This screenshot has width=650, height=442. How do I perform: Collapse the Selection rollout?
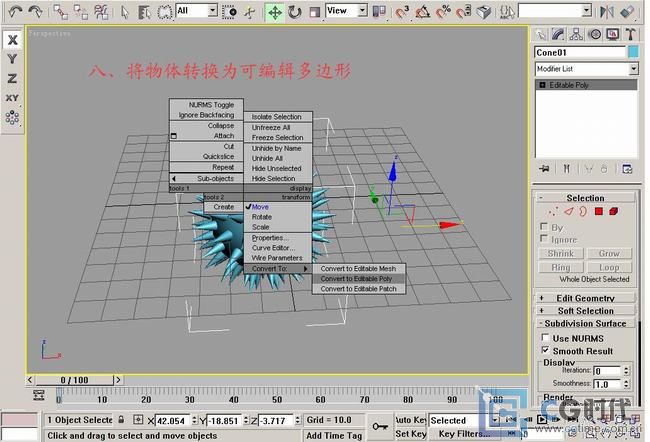[585, 198]
